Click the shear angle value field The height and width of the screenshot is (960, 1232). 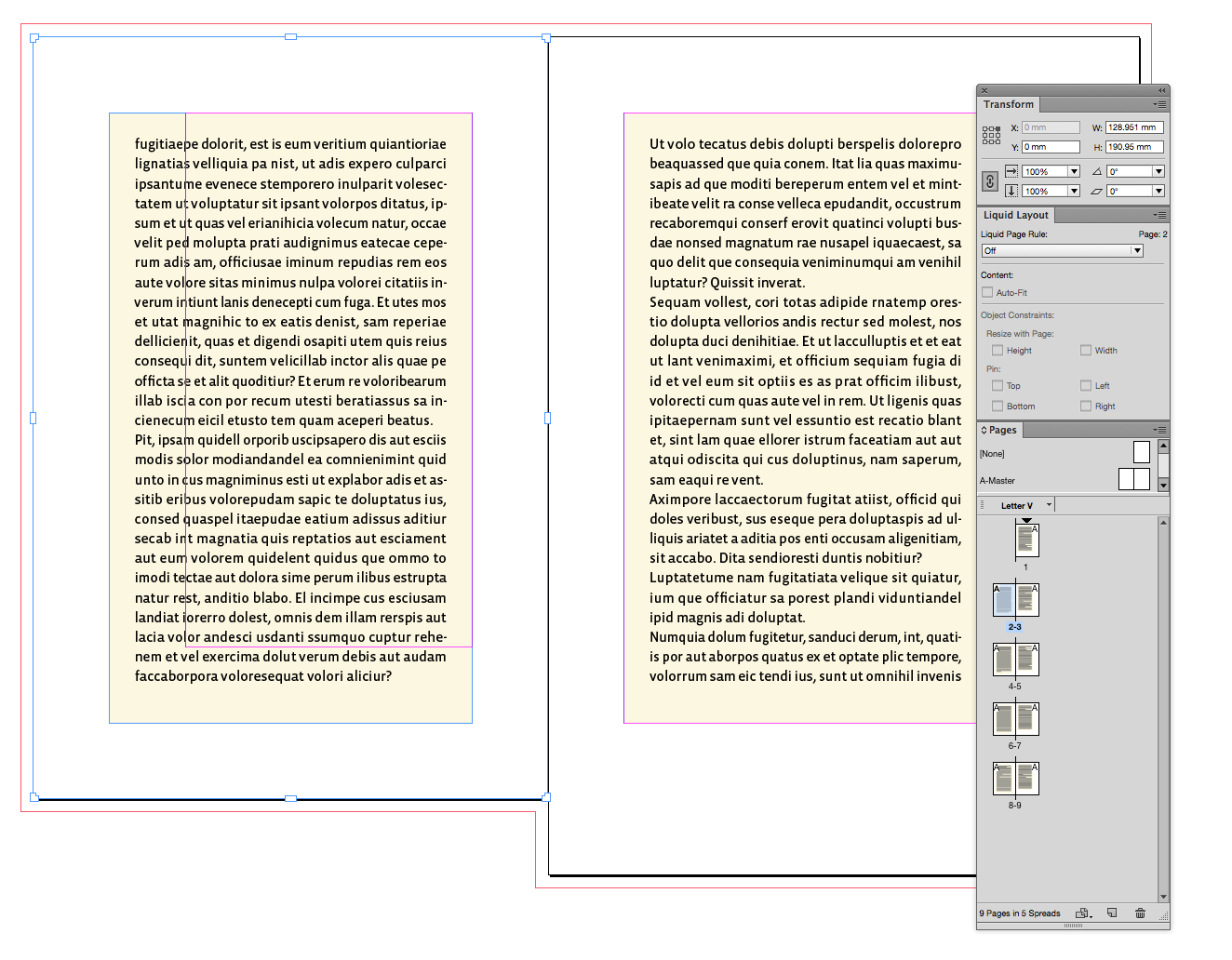tap(1130, 191)
